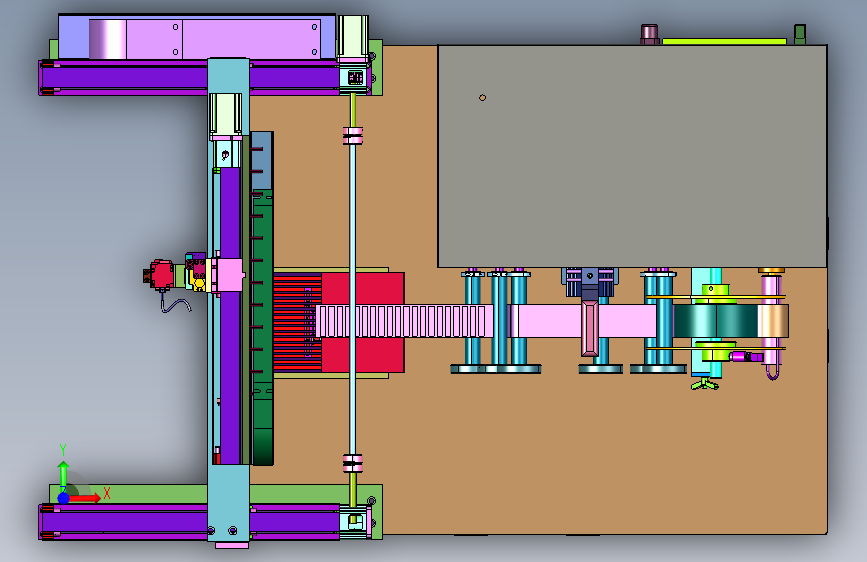The width and height of the screenshot is (867, 562).
Task: Pick the yellow-green bar above the gray panel
Action: coord(724,41)
